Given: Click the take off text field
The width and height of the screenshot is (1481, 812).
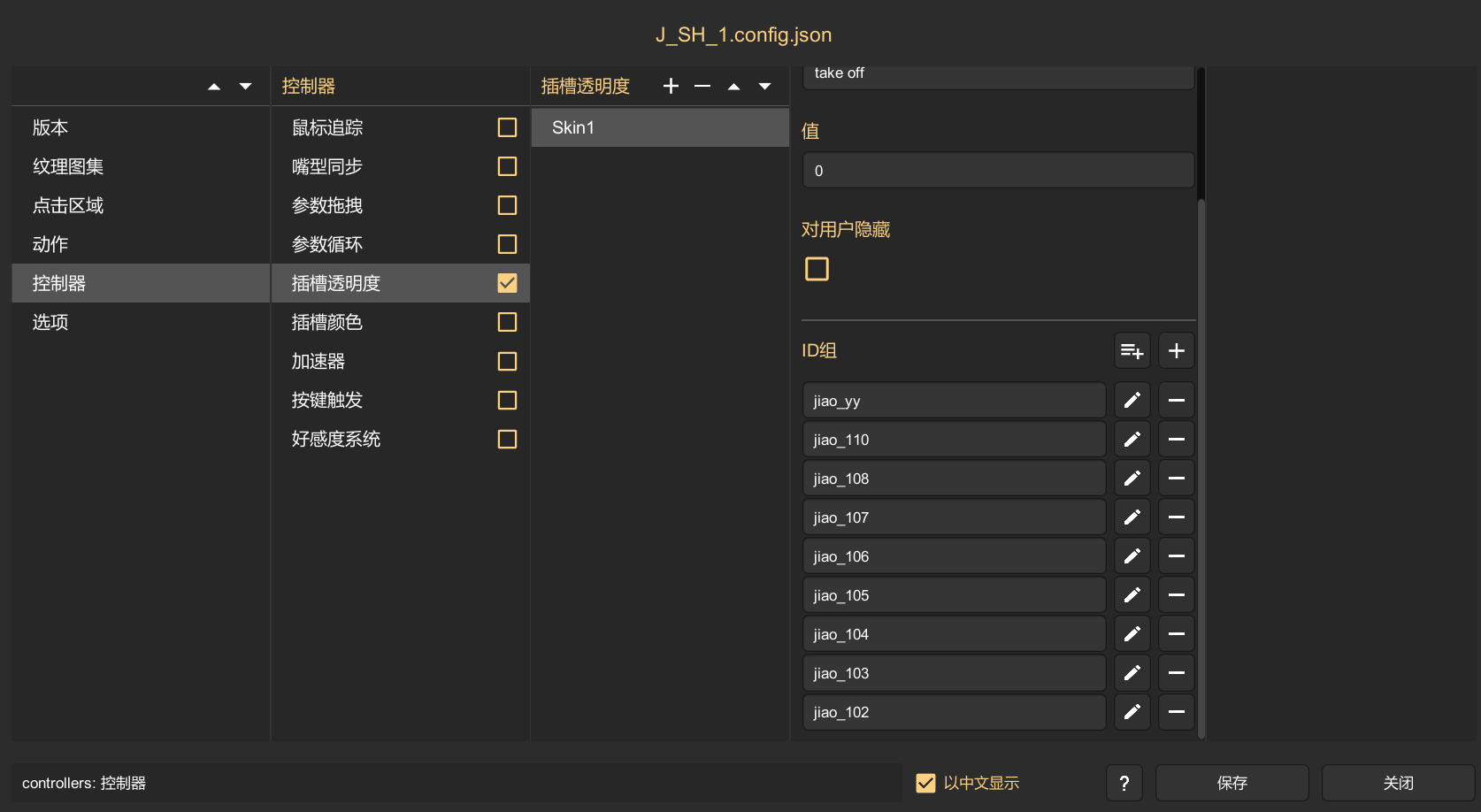Looking at the screenshot, I should pyautogui.click(x=999, y=76).
